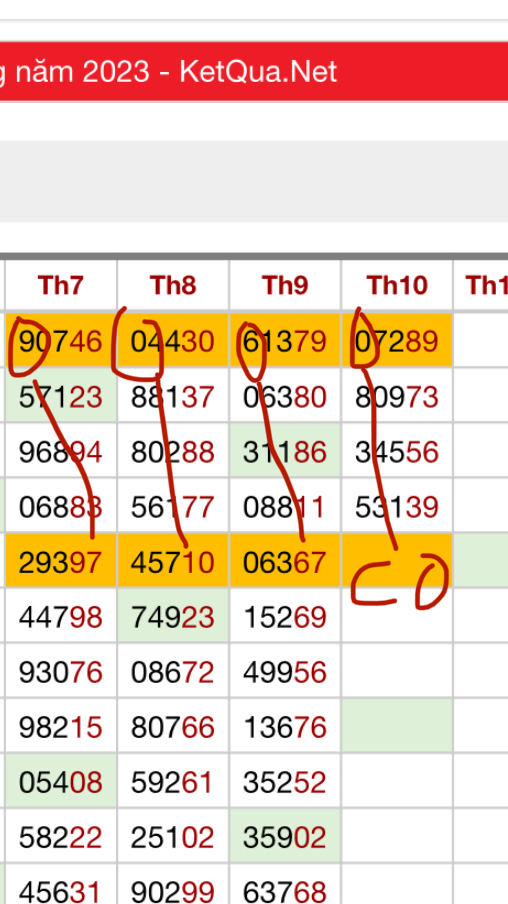Click cell with number 53139
The image size is (508, 904).
[x=397, y=507]
